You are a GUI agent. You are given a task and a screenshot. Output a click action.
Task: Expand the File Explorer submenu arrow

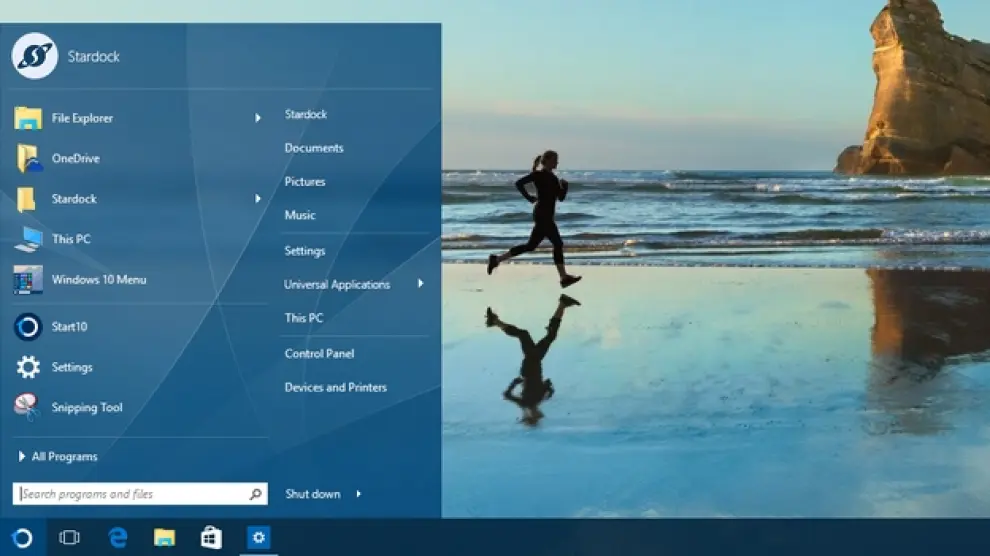(257, 118)
